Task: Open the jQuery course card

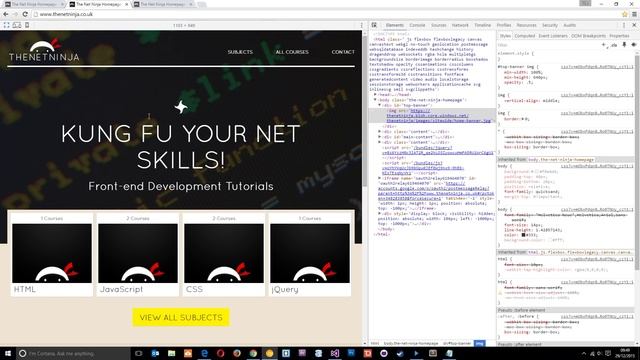Action: (x=310, y=254)
